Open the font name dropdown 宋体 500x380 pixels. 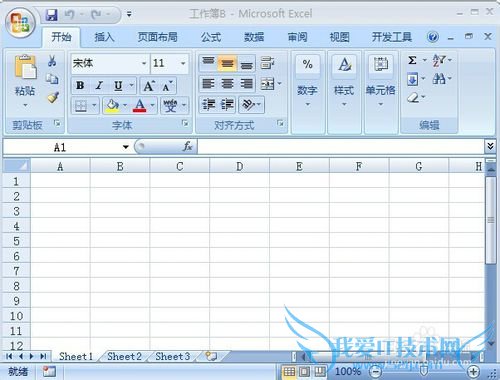(x=144, y=63)
